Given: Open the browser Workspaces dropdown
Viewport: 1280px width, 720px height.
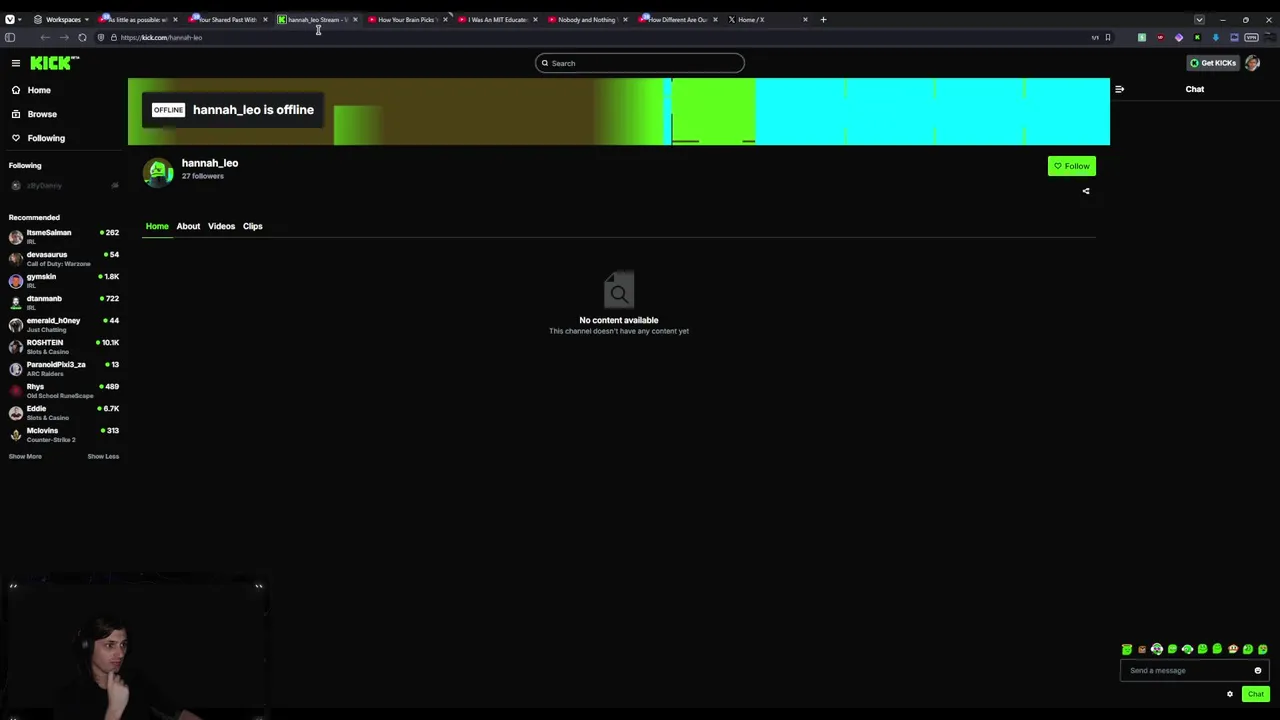Looking at the screenshot, I should 61,19.
